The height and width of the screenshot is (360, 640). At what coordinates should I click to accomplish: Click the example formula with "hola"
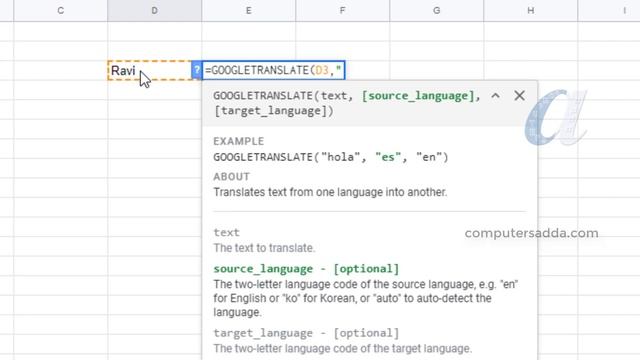tap(331, 157)
